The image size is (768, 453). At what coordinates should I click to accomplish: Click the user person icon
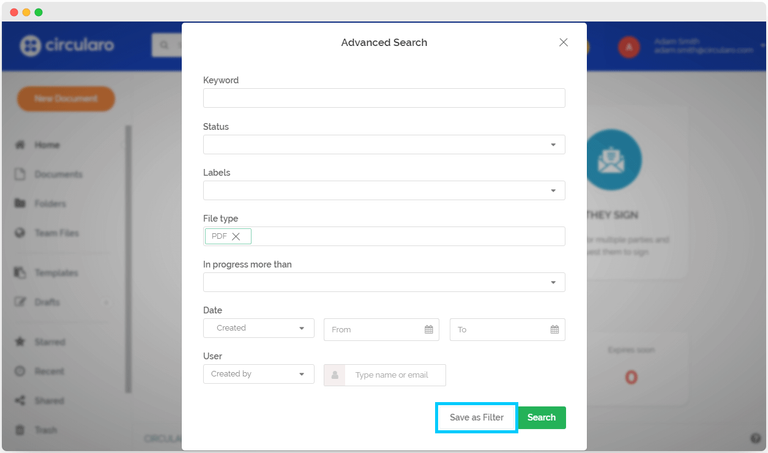click(x=335, y=375)
